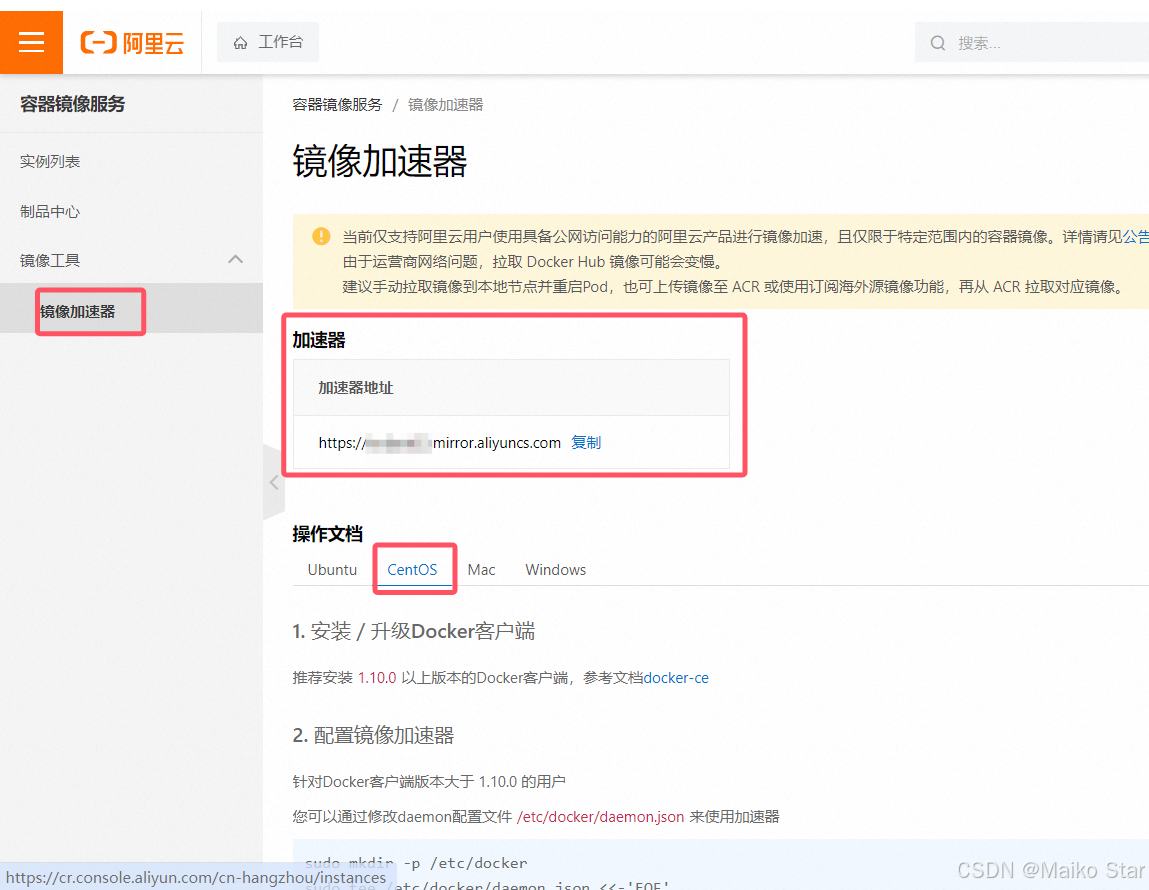Click the 容器镜像服务 sidebar title
The height and width of the screenshot is (890, 1149).
[x=73, y=104]
